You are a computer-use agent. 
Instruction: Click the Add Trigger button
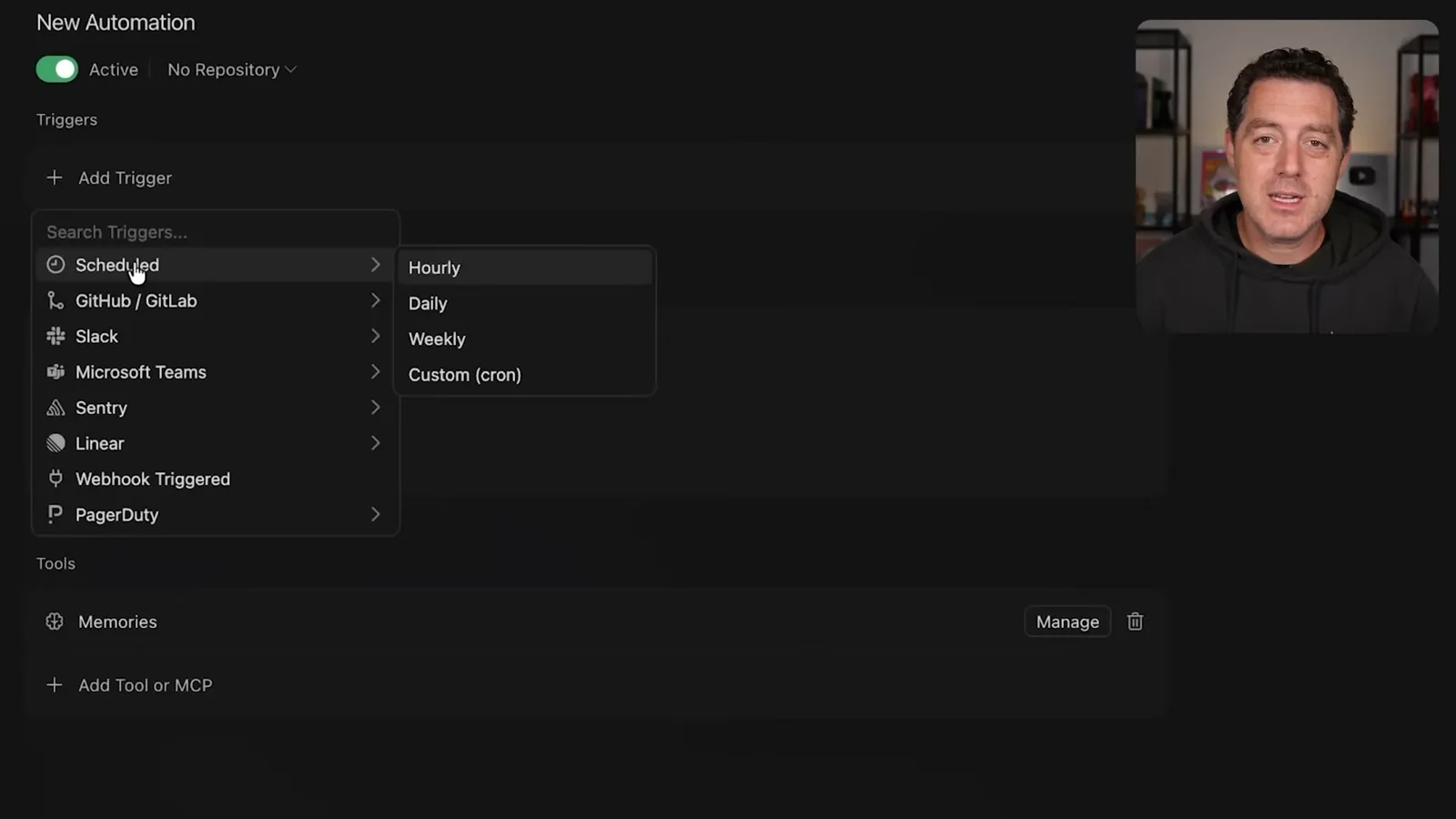pos(125,177)
